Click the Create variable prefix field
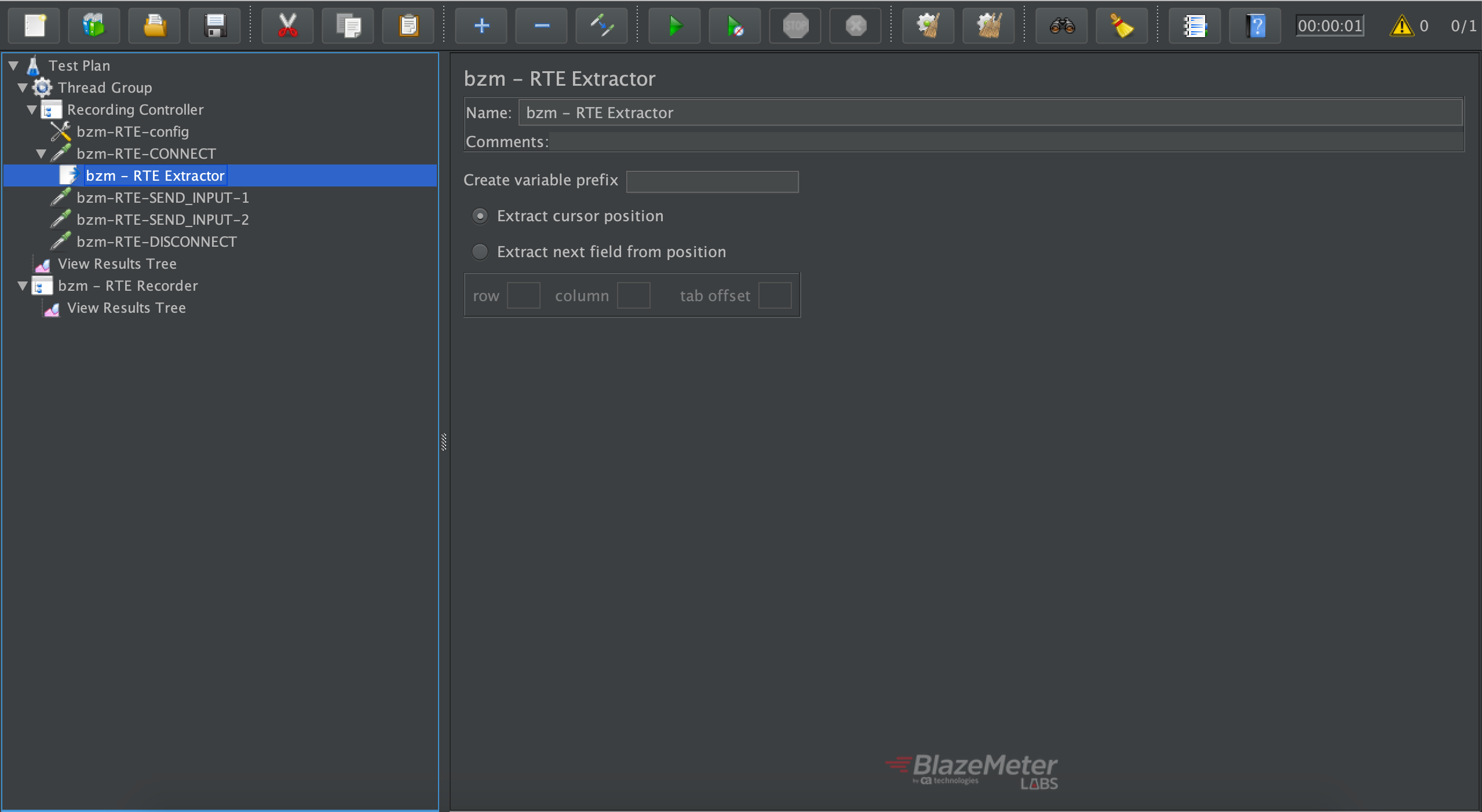 coord(712,182)
